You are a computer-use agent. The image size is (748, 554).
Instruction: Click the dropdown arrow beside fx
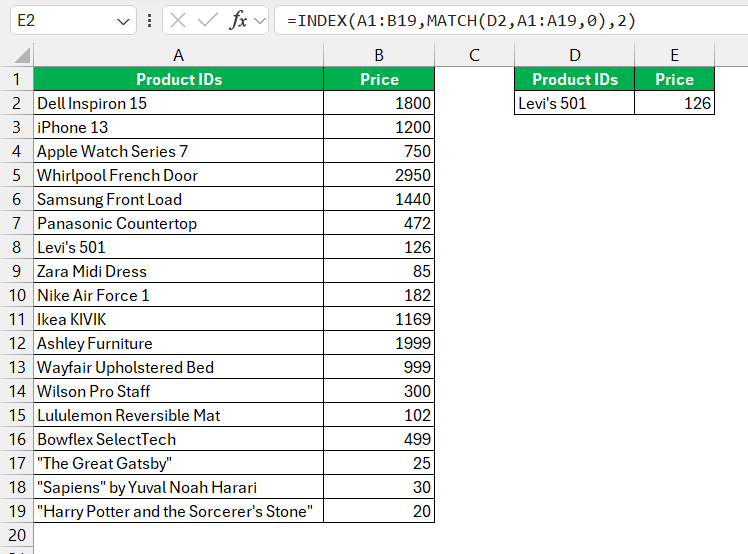click(x=260, y=21)
